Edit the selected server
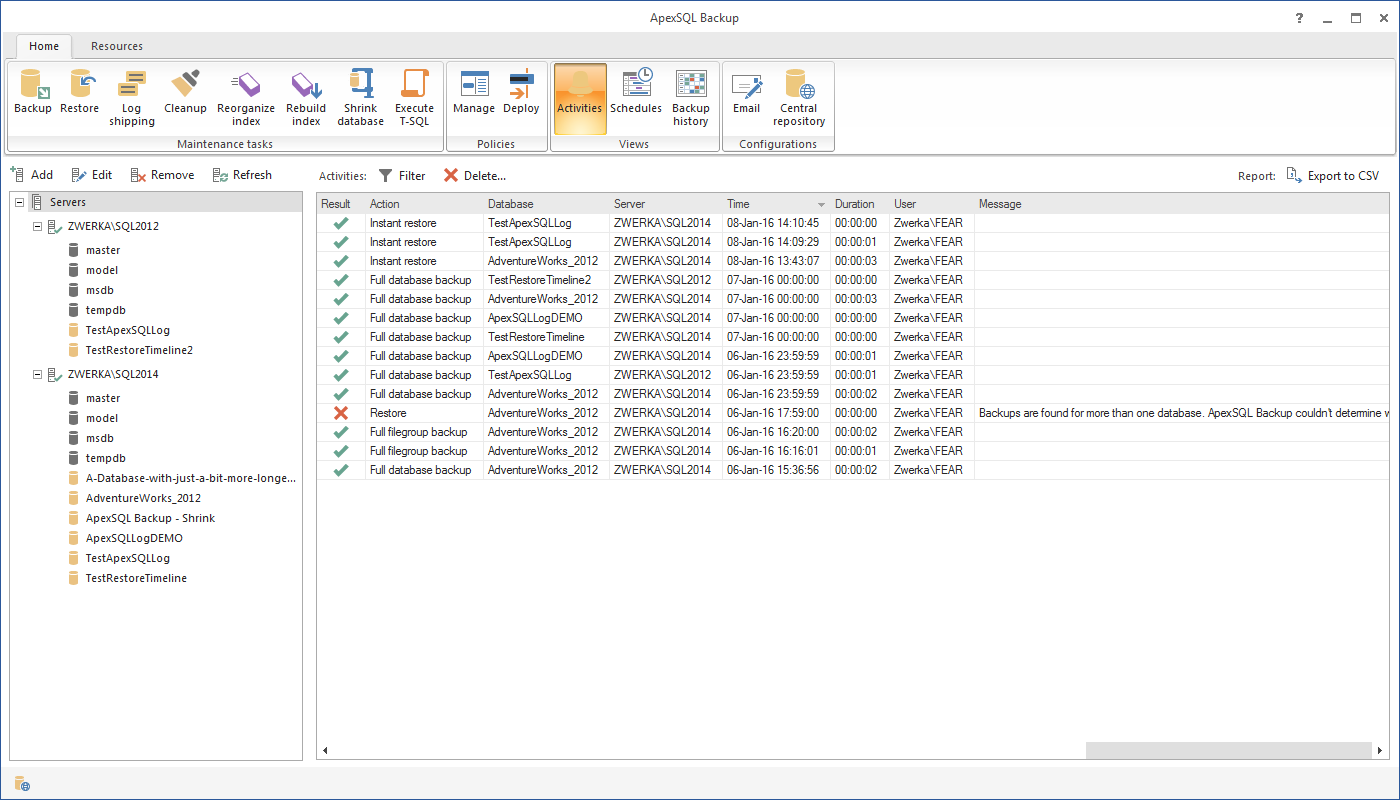The image size is (1400, 800). pyautogui.click(x=92, y=175)
